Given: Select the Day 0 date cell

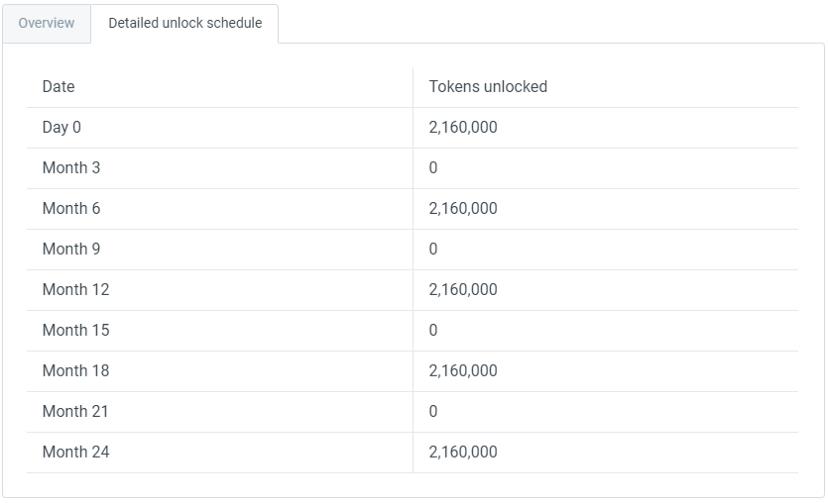Looking at the screenshot, I should (62, 128).
